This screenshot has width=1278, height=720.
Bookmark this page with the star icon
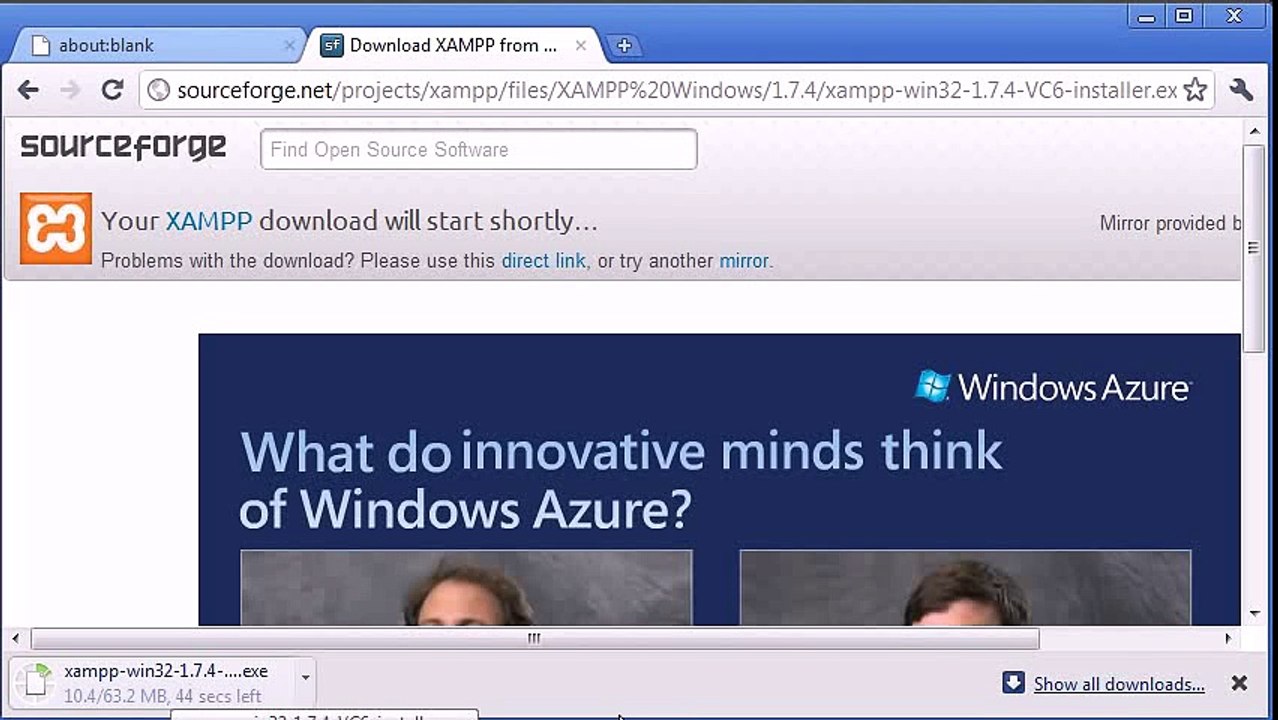[x=1195, y=90]
